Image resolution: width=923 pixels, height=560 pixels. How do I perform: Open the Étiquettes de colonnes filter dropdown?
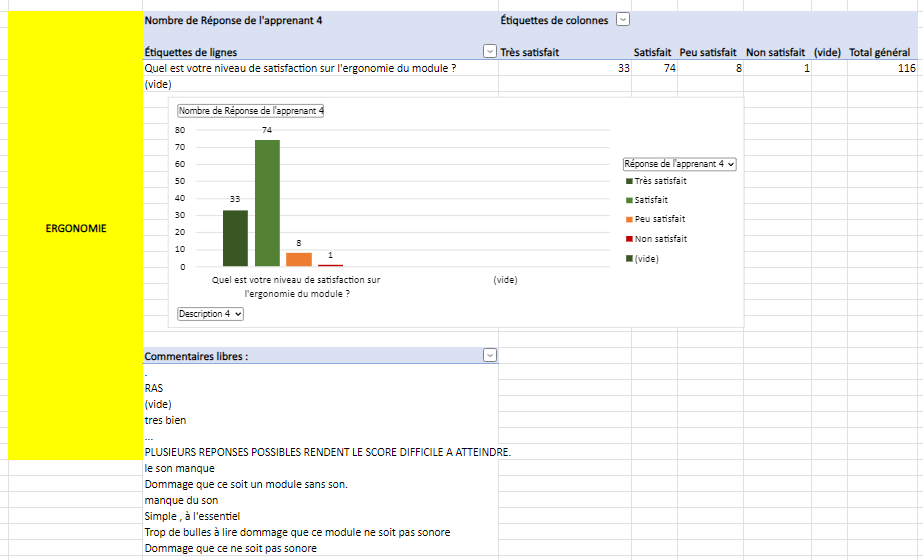click(623, 19)
